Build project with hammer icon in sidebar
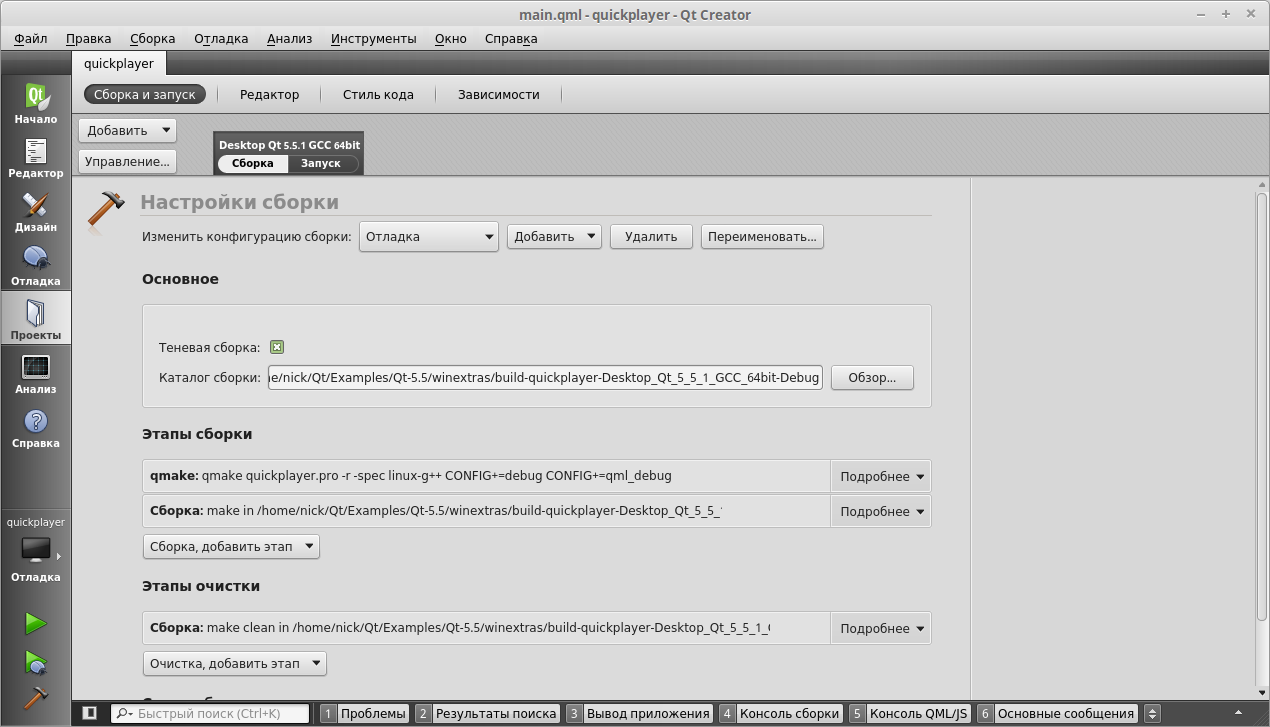This screenshot has width=1270, height=727. (x=36, y=698)
